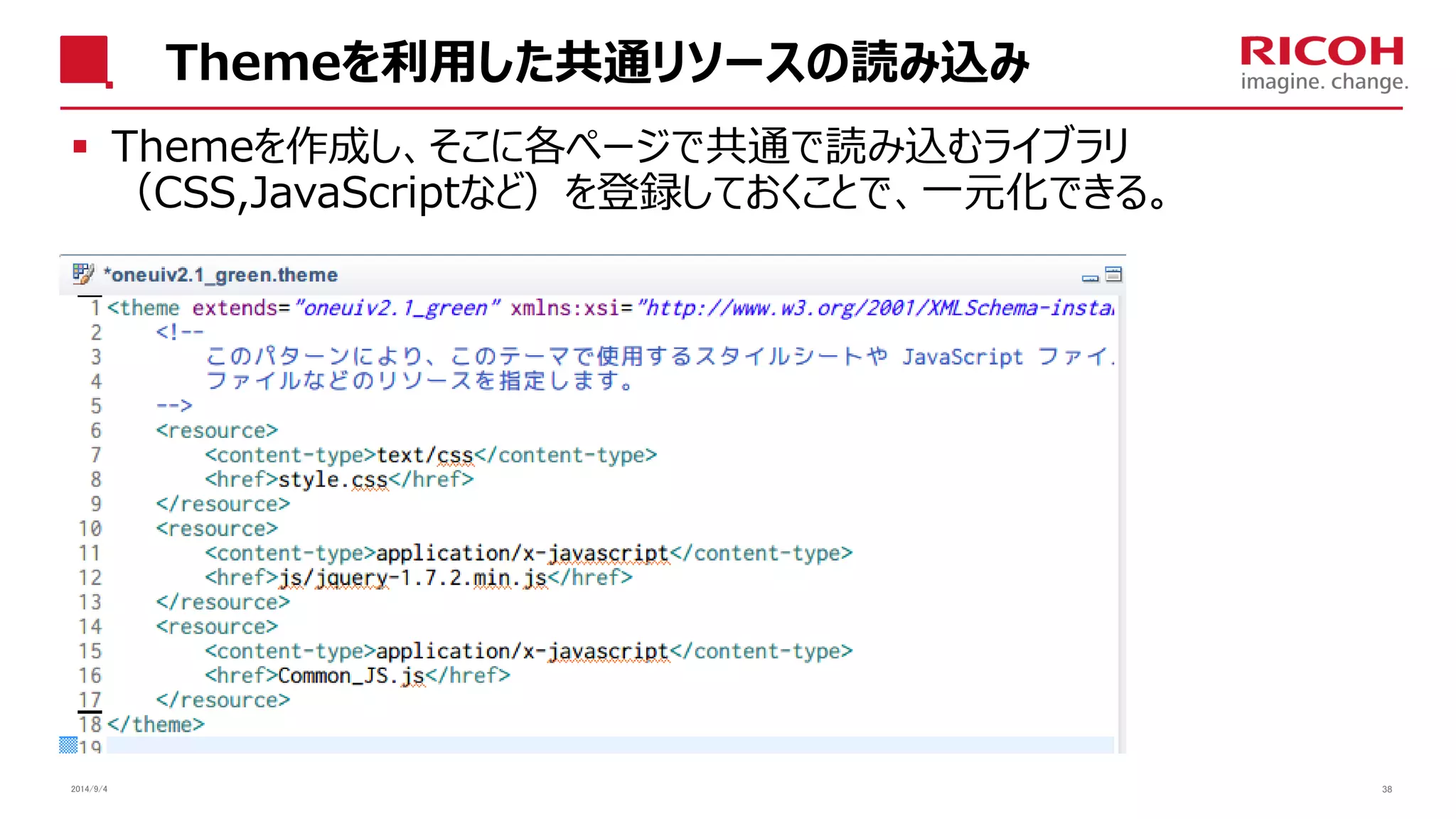The height and width of the screenshot is (819, 1456).
Task: Click the slide page number 38
Action: click(1387, 789)
